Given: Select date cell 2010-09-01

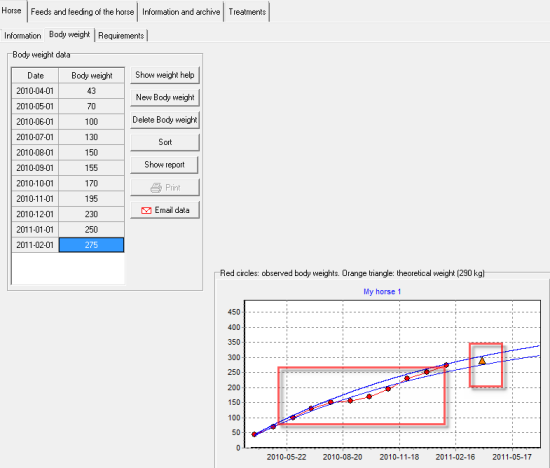Looking at the screenshot, I should click(35, 168).
